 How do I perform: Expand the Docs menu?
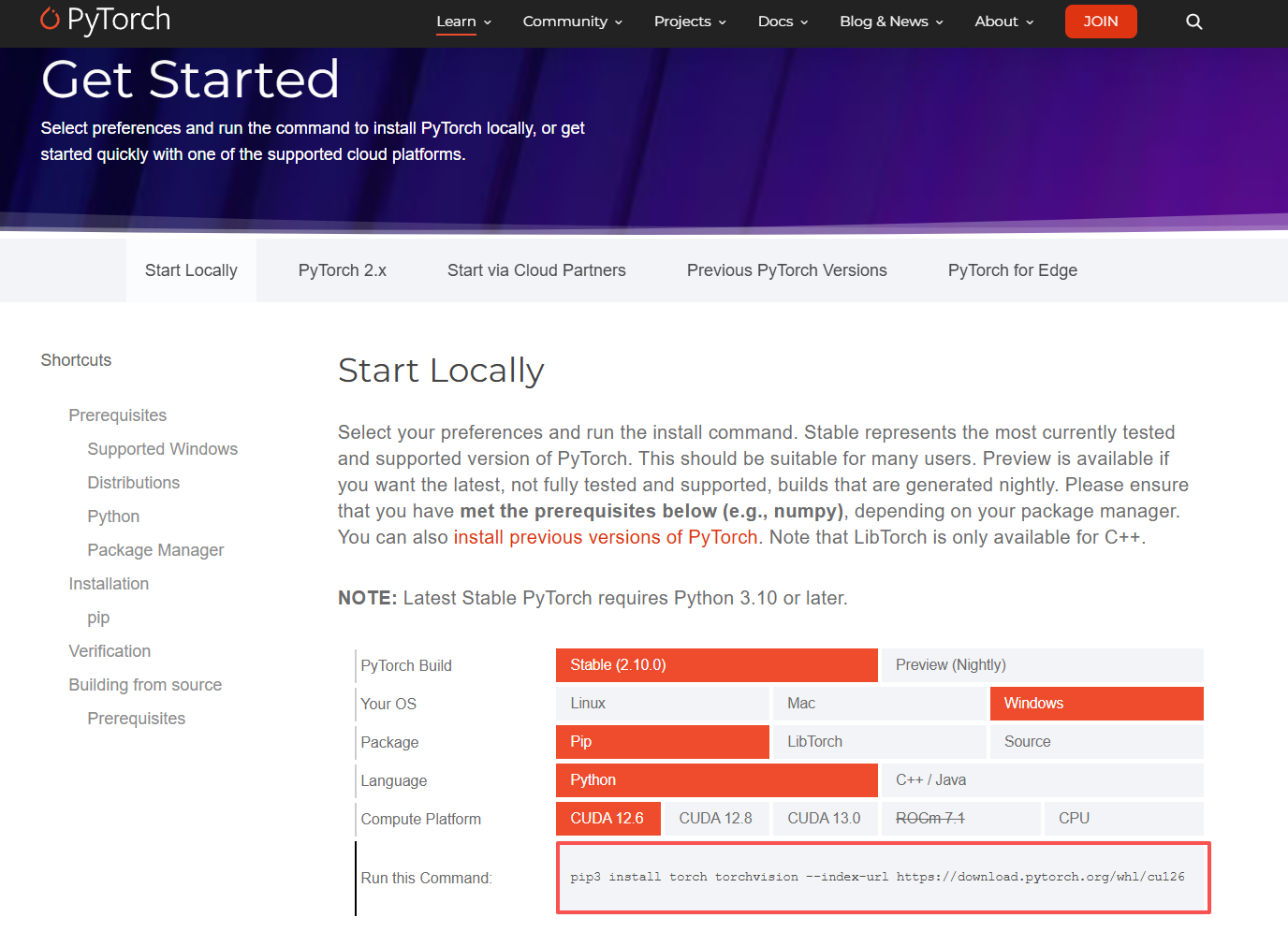coord(783,22)
